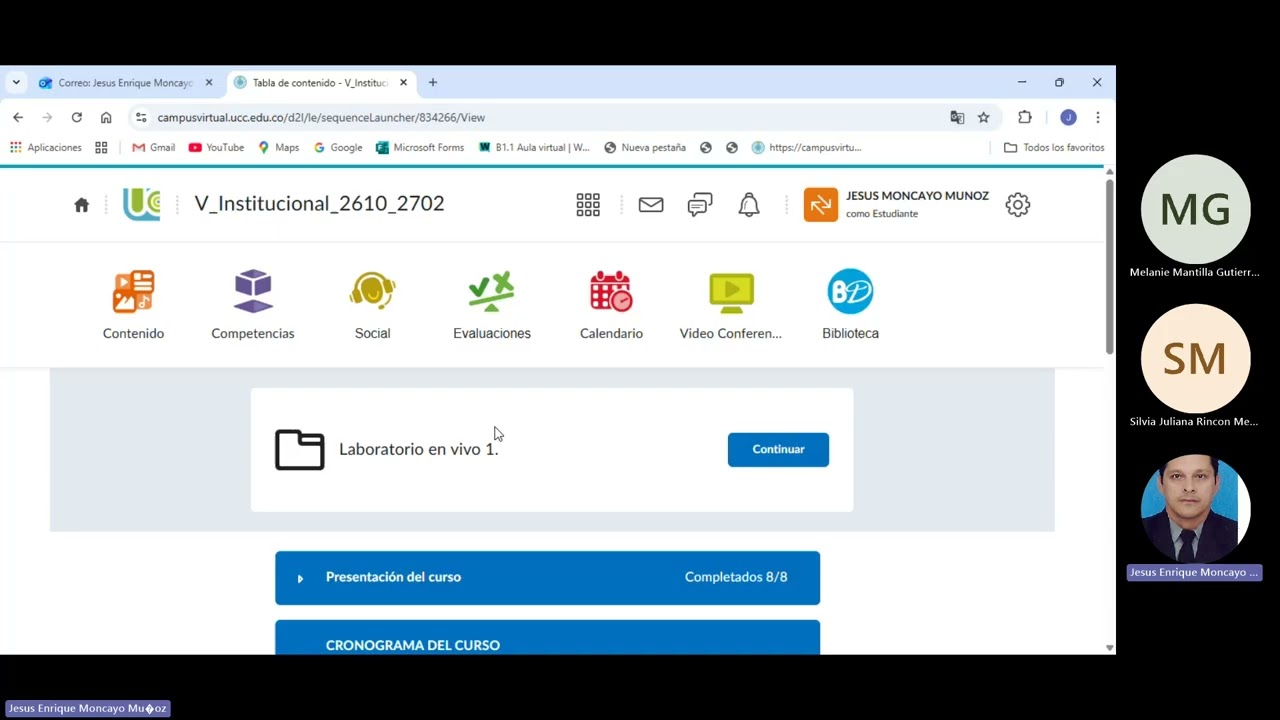The image size is (1280, 720).
Task: Reload the page in Chrome
Action: [x=76, y=117]
